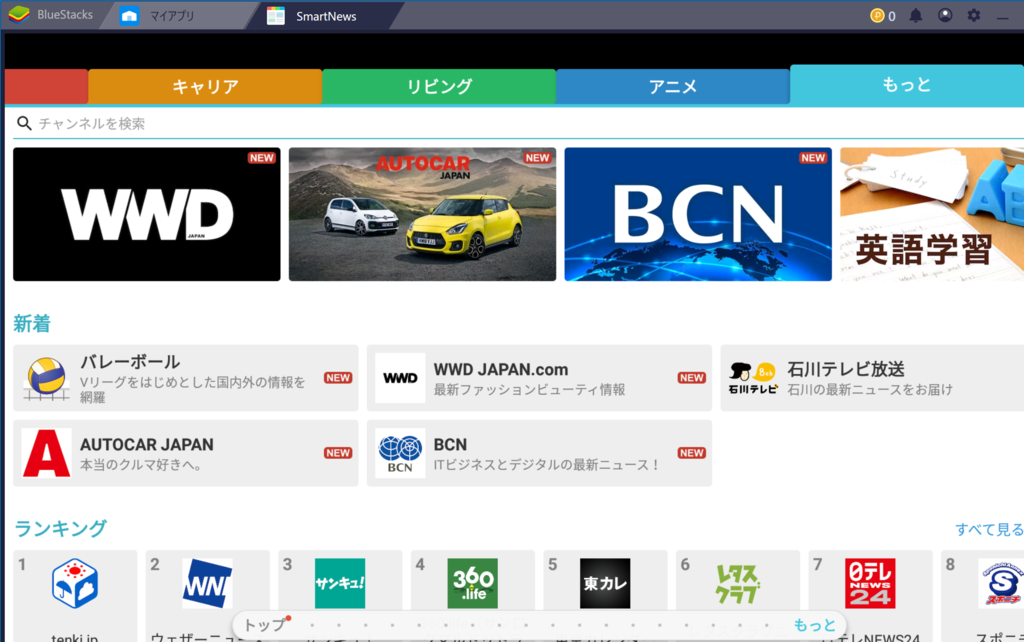Click the NEW badge on WWD JAPAN.com row
1024x642 pixels.
tap(692, 377)
